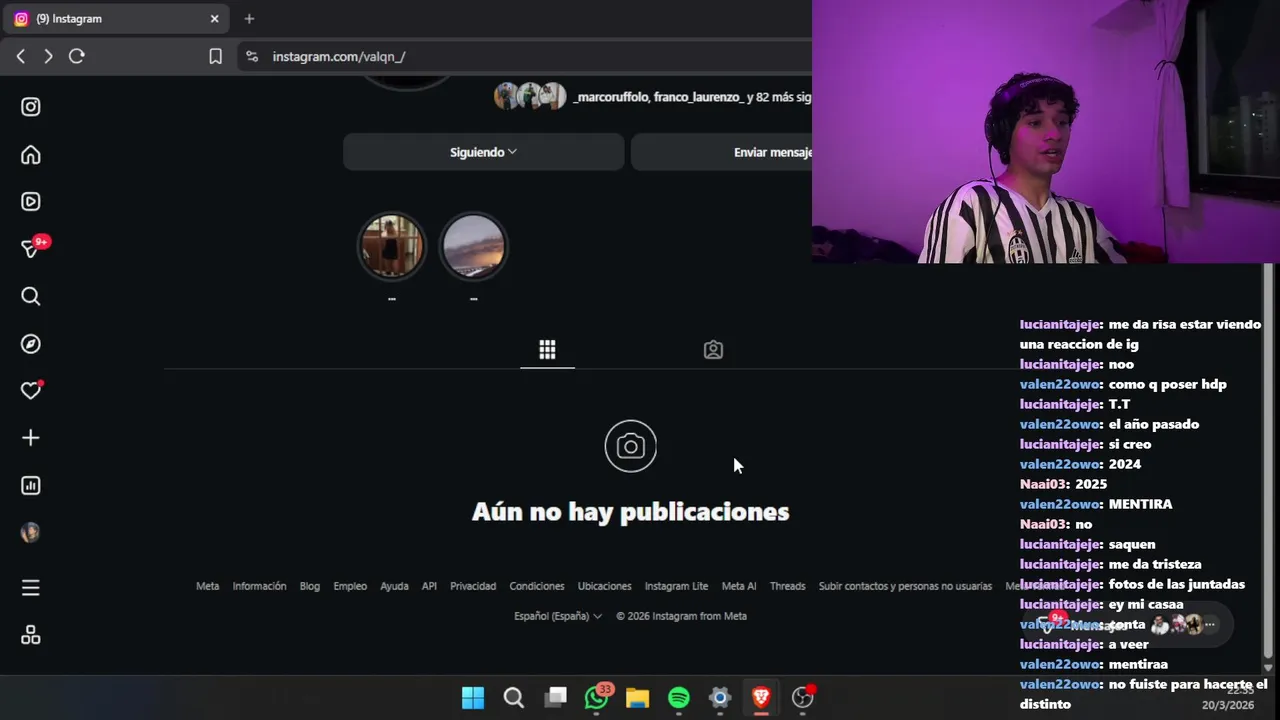Image resolution: width=1280 pixels, height=720 pixels.
Task: Open second story highlight with sky
Action: [x=474, y=246]
